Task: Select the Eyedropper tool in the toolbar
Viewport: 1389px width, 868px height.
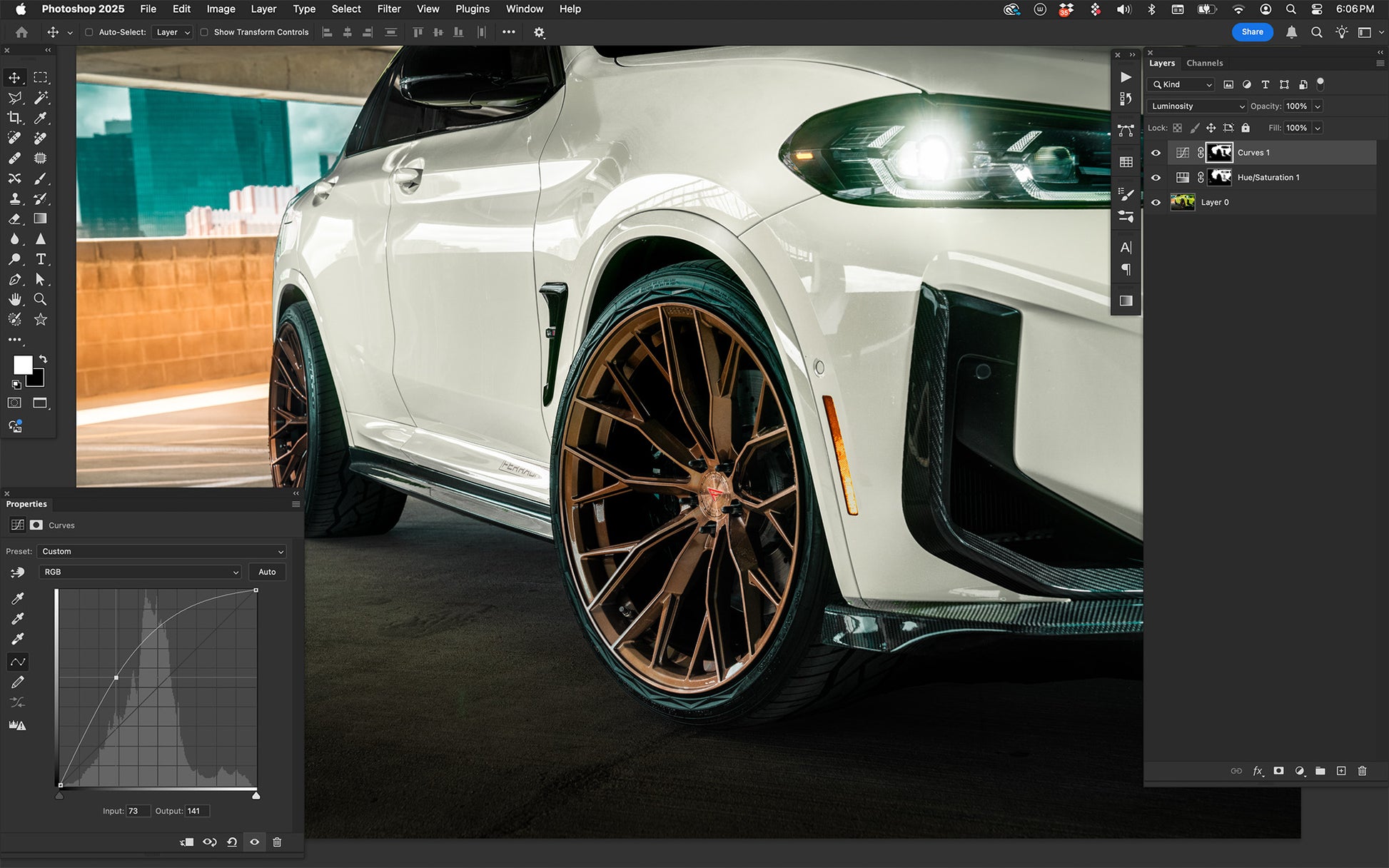Action: pyautogui.click(x=41, y=118)
